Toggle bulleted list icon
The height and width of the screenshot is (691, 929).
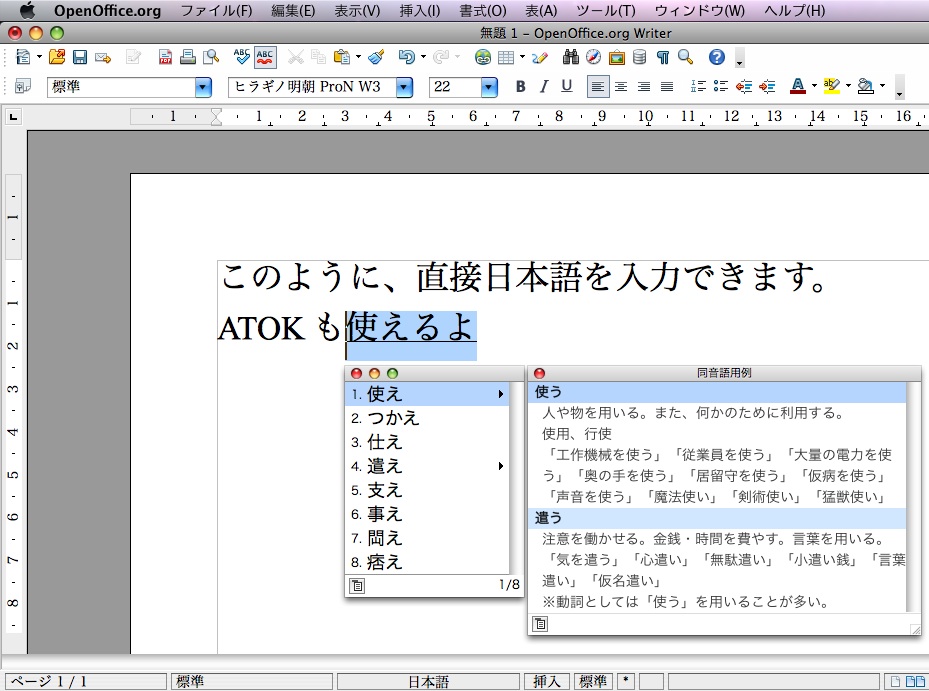pyautogui.click(x=720, y=87)
